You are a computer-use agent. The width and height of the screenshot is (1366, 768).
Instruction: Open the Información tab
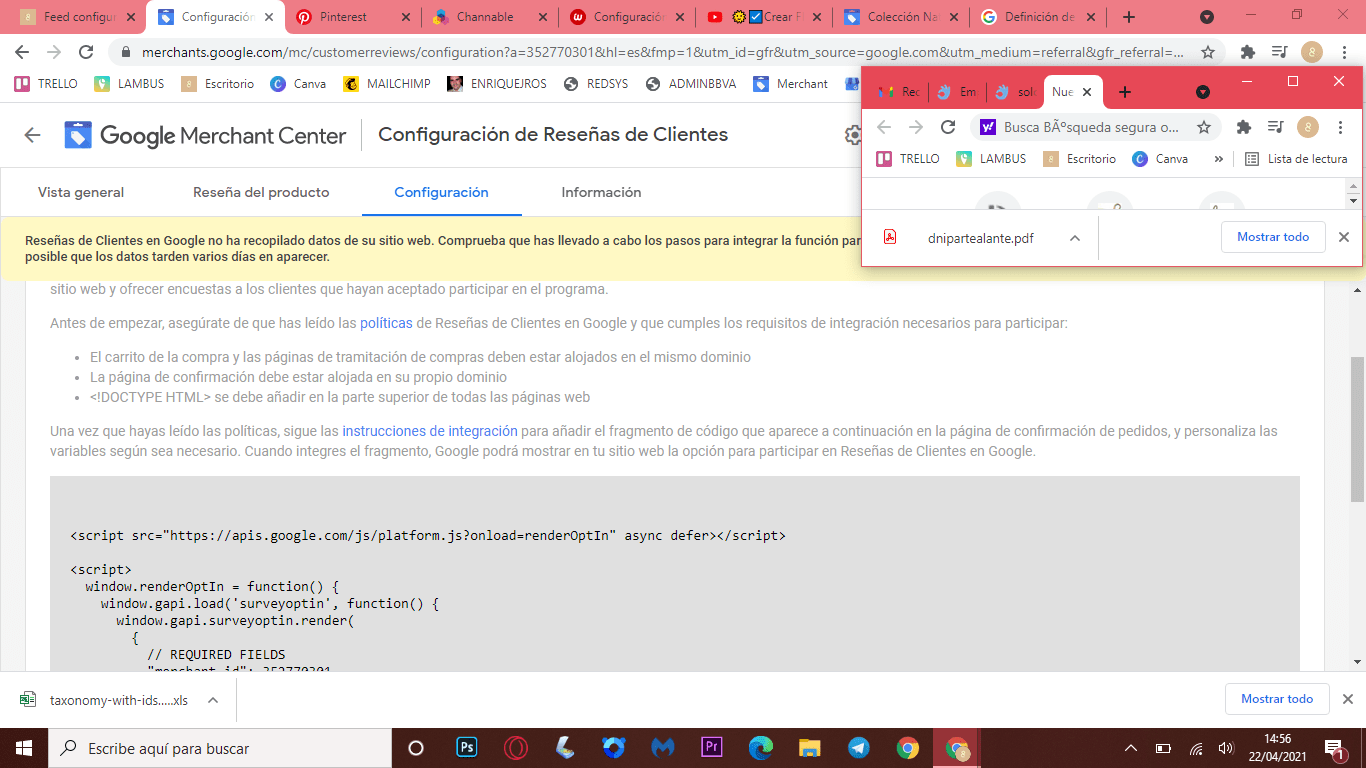pos(601,192)
